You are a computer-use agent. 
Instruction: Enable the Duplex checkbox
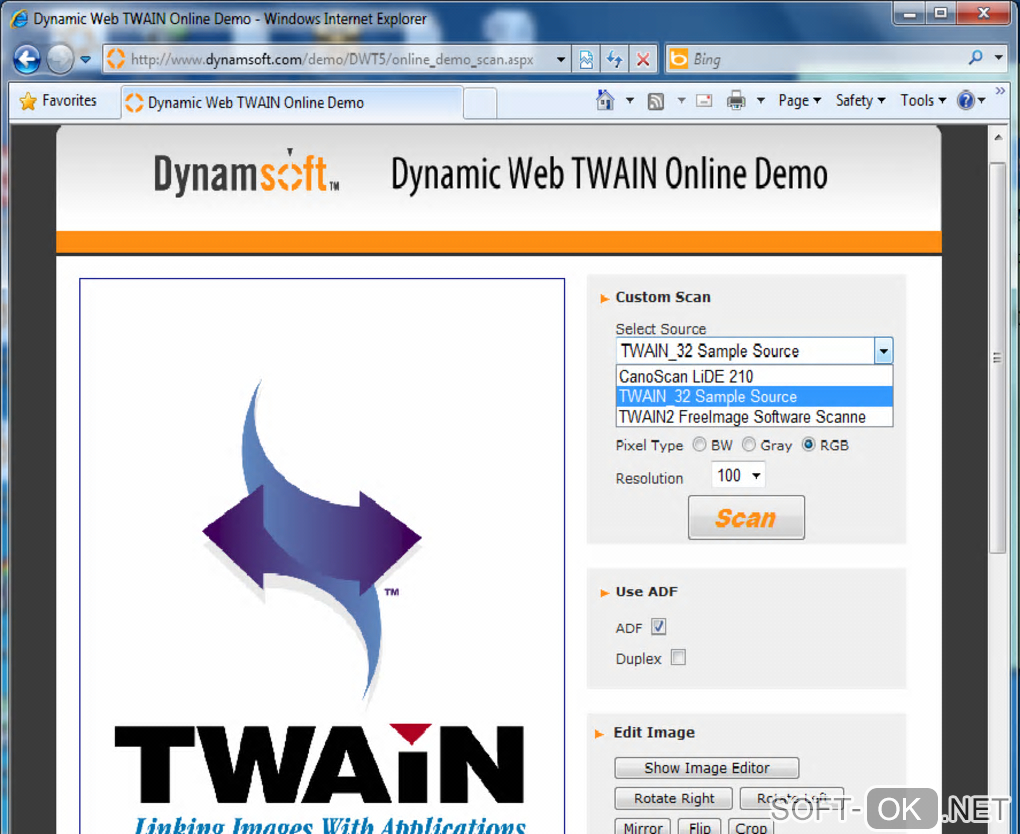coord(678,657)
